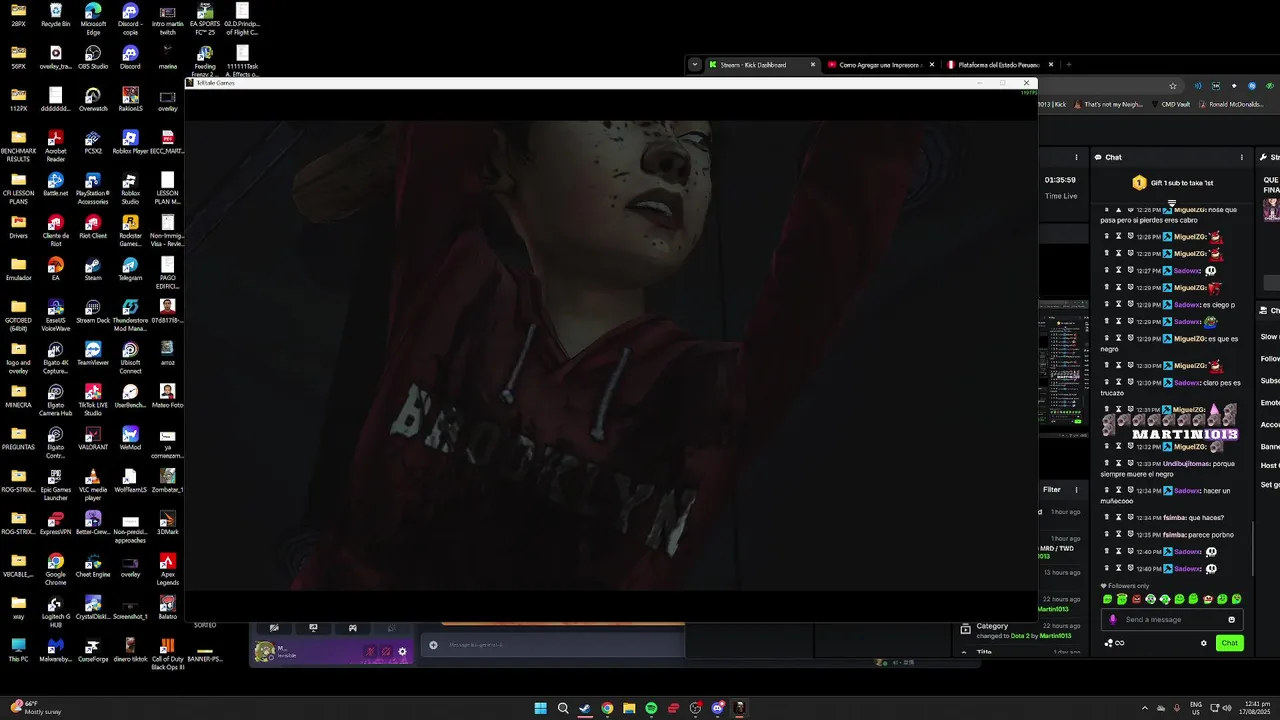
Task: Open the CMD Vault bookmark
Action: pyautogui.click(x=1170, y=104)
